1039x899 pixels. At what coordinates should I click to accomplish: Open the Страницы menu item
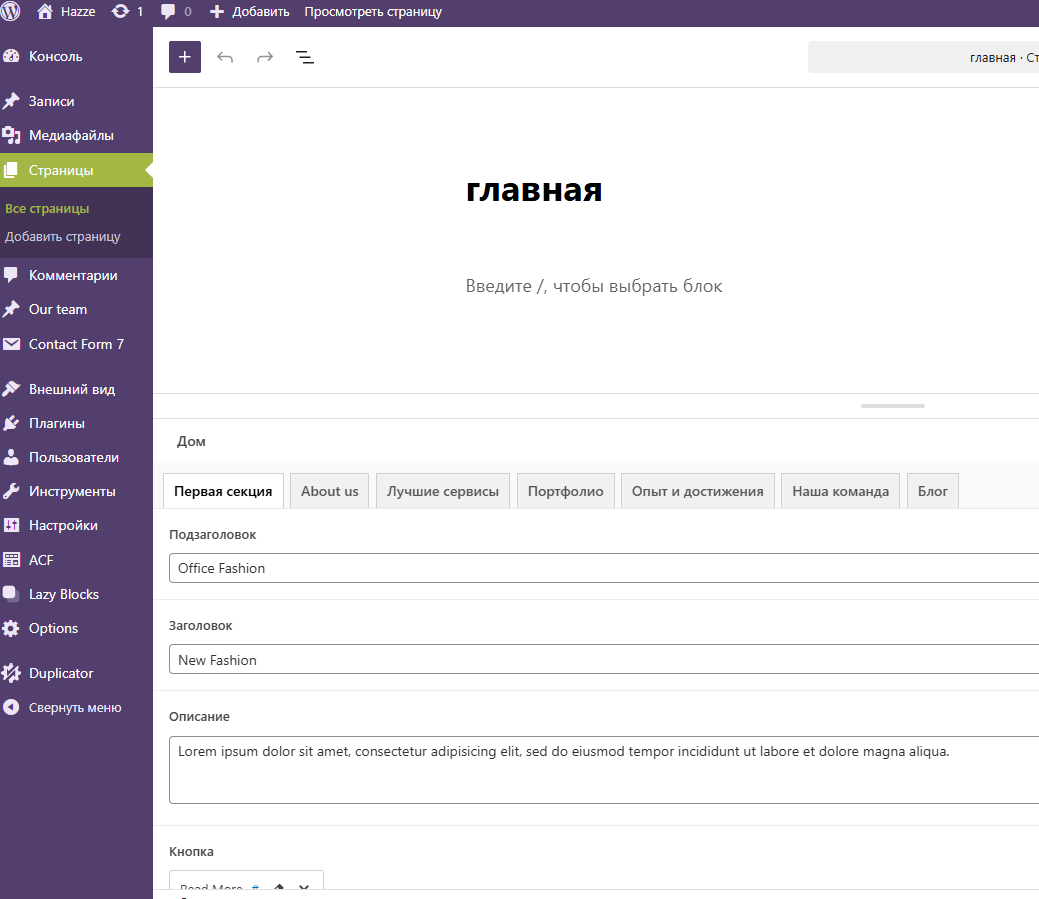[76, 170]
